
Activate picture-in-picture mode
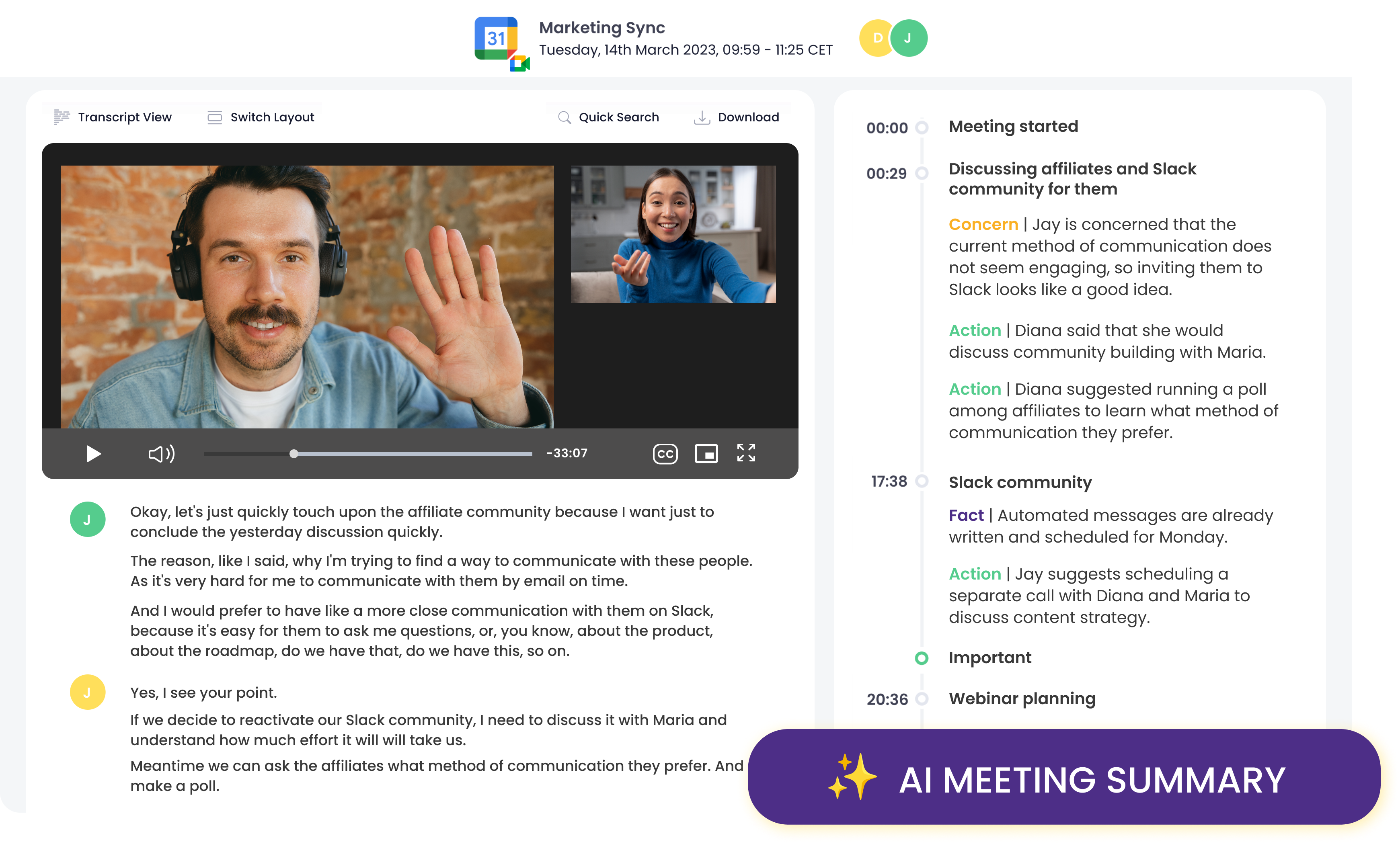(x=706, y=453)
